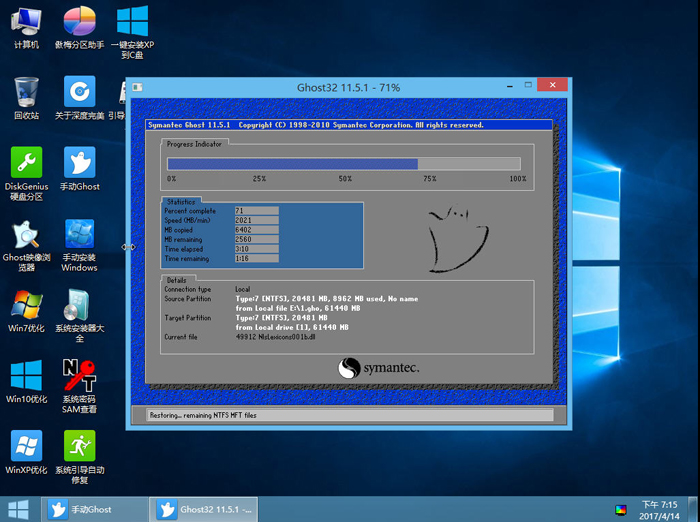Click the Windows Start button
Viewport: 700px width, 522px height.
pos(18,509)
